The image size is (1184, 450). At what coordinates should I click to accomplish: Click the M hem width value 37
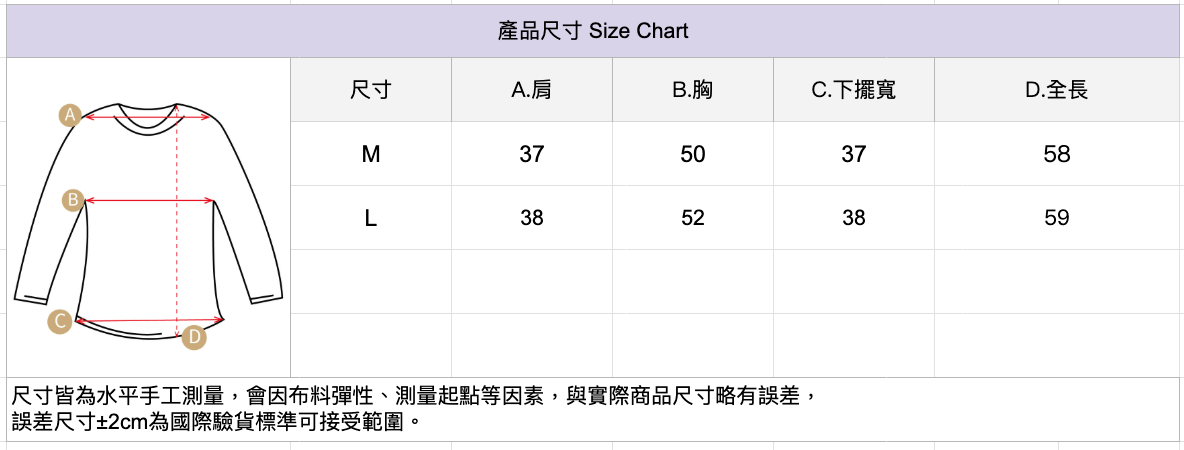tap(854, 154)
